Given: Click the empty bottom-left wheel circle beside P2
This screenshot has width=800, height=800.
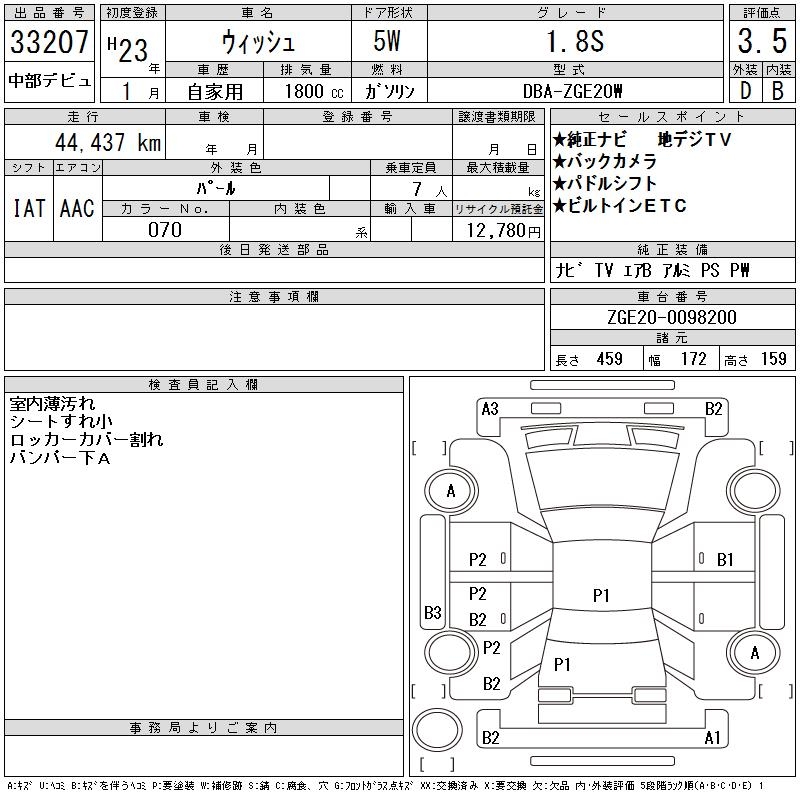Looking at the screenshot, I should point(447,653).
